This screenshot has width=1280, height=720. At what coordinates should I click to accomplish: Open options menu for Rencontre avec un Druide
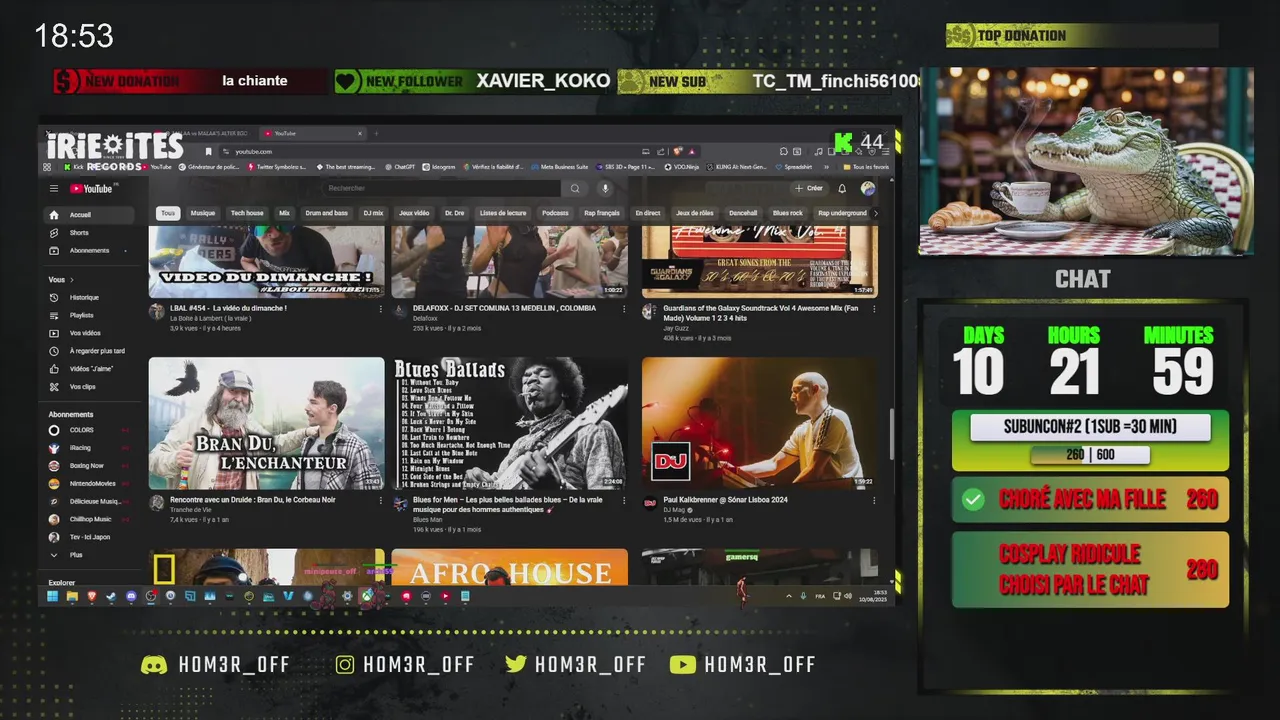(x=380, y=500)
